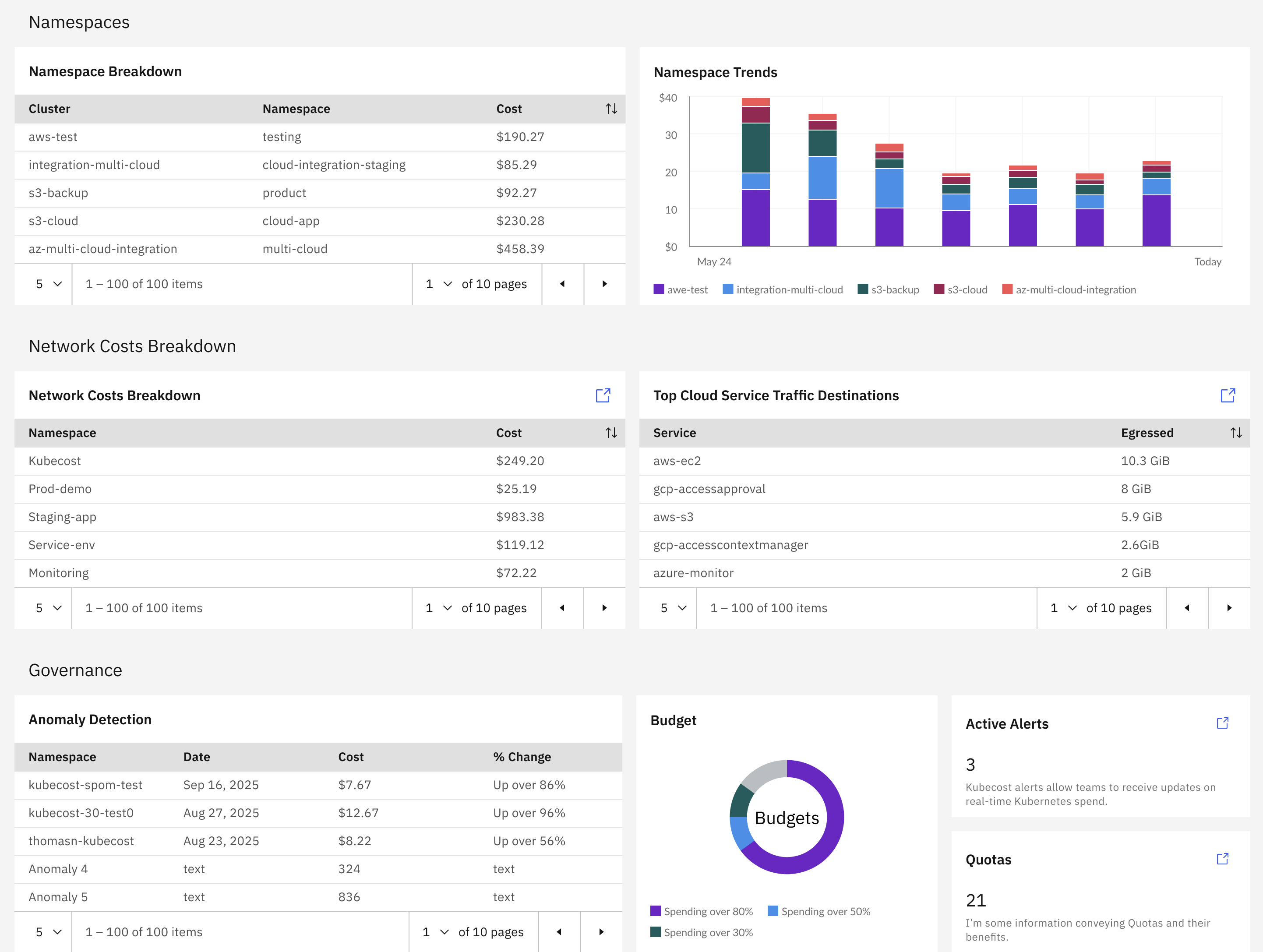Sort Namespace Breakdown by Cost column
Screen dimensions: 1263x952
click(611, 109)
